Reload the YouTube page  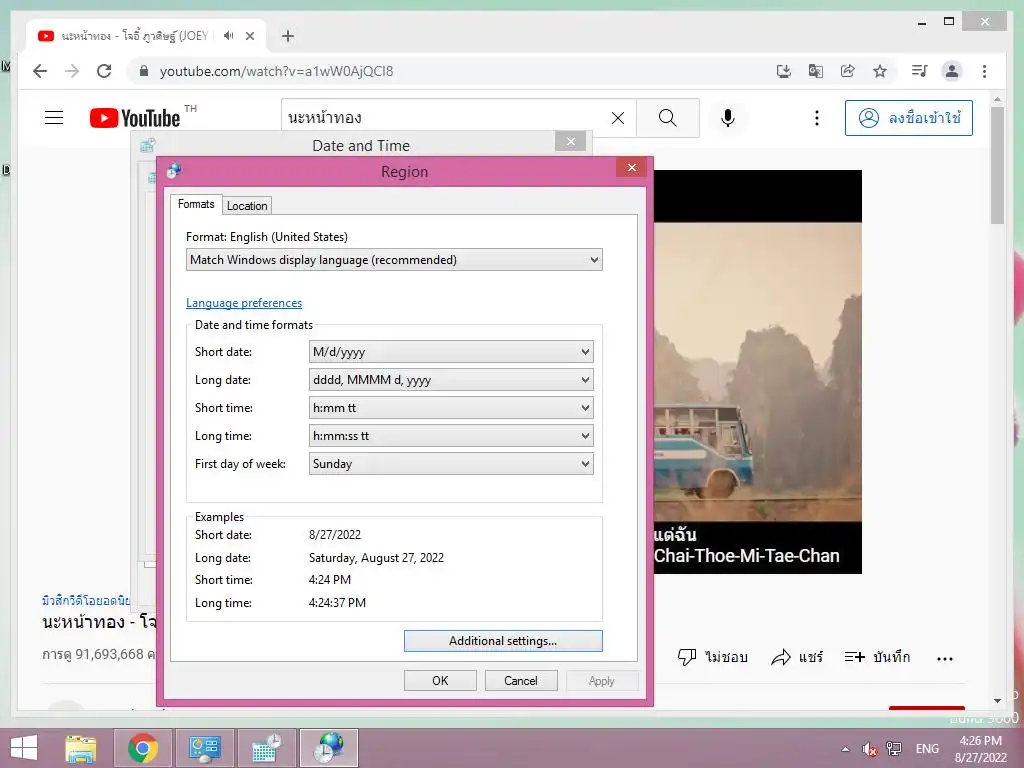[x=104, y=71]
